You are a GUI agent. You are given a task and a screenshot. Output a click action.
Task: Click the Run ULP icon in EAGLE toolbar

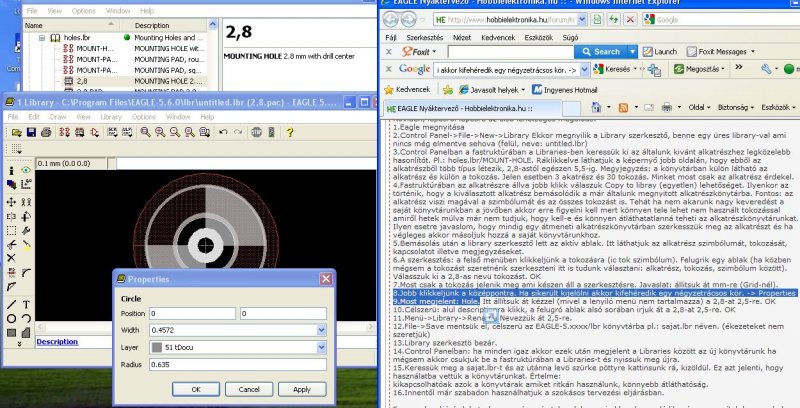pyautogui.click(x=127, y=133)
